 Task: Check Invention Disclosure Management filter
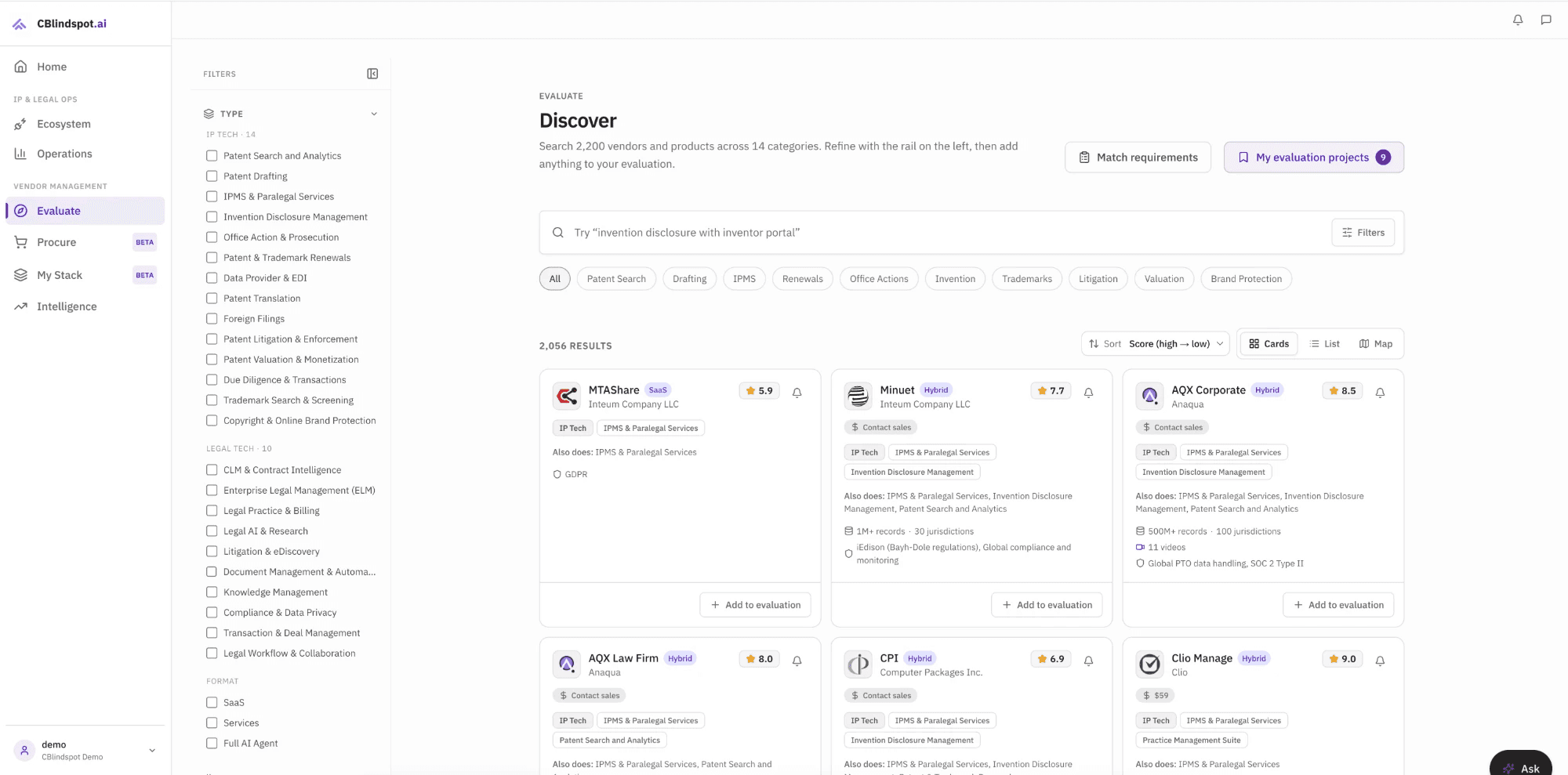tap(212, 217)
